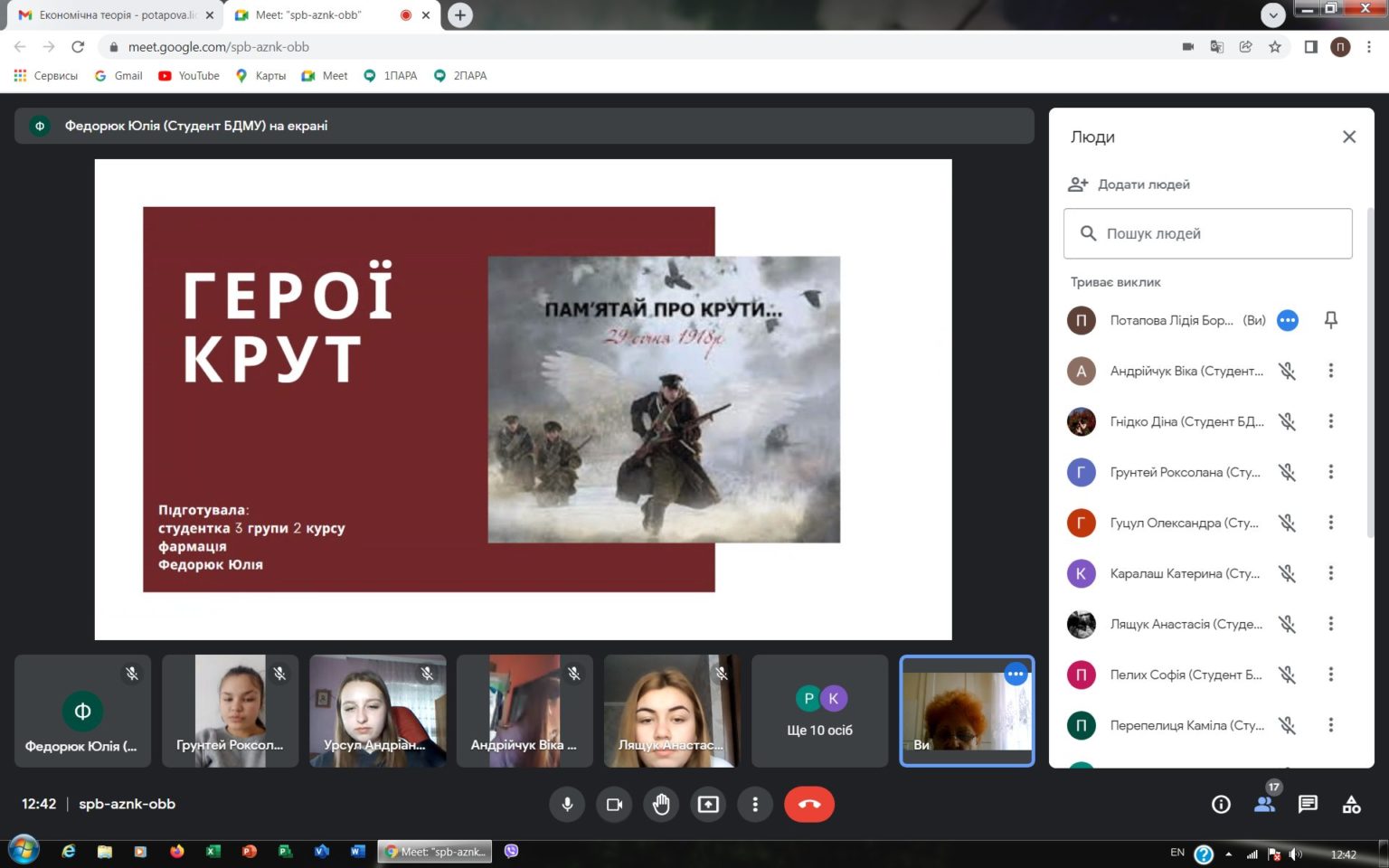Click camera permission icon in address bar
This screenshot has height=868, width=1389.
click(1188, 47)
